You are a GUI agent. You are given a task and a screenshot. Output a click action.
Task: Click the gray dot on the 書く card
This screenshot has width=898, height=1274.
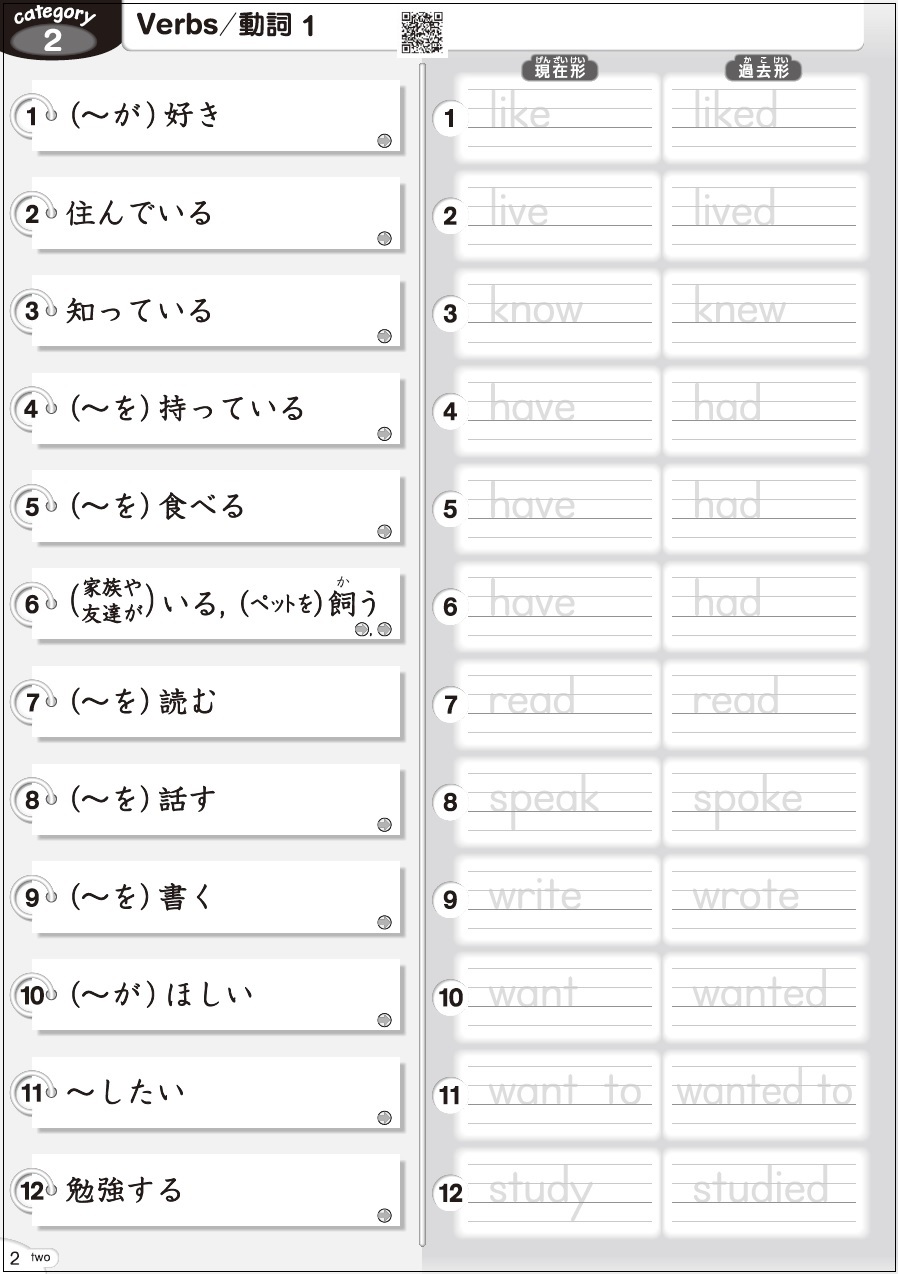[x=384, y=923]
